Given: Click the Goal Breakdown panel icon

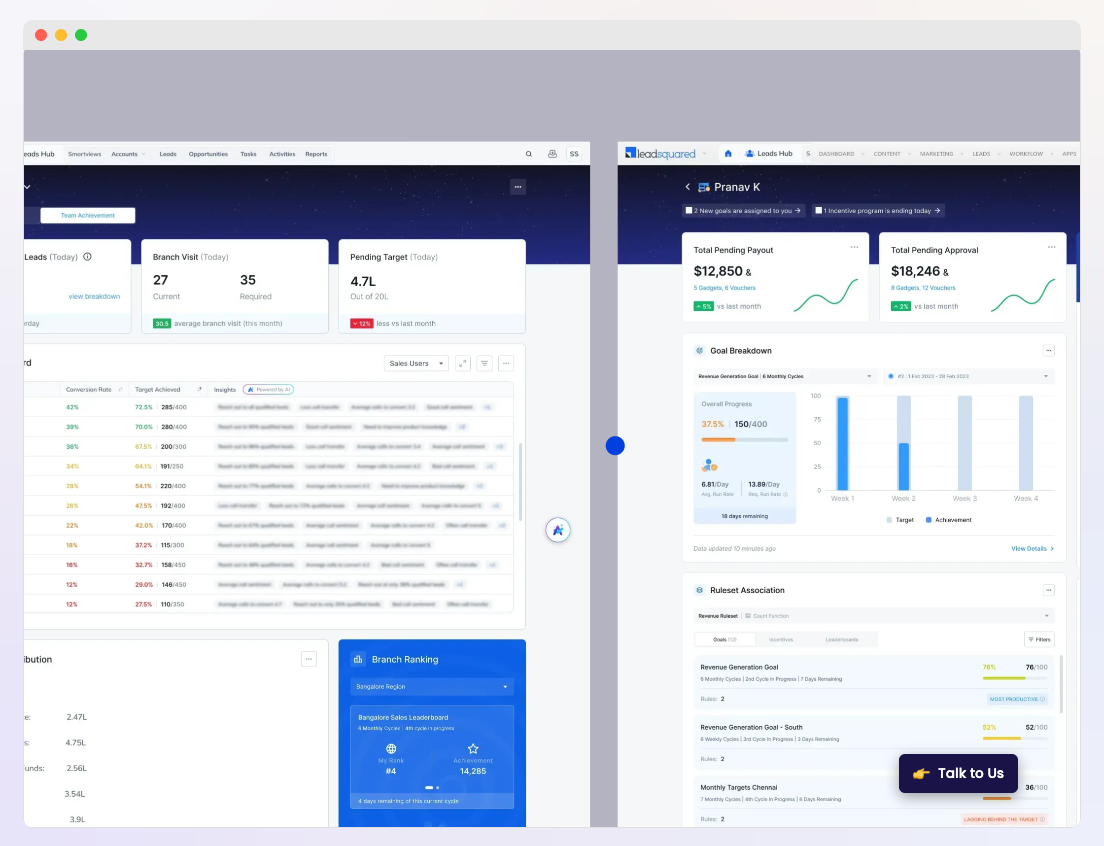Looking at the screenshot, I should pyautogui.click(x=698, y=350).
